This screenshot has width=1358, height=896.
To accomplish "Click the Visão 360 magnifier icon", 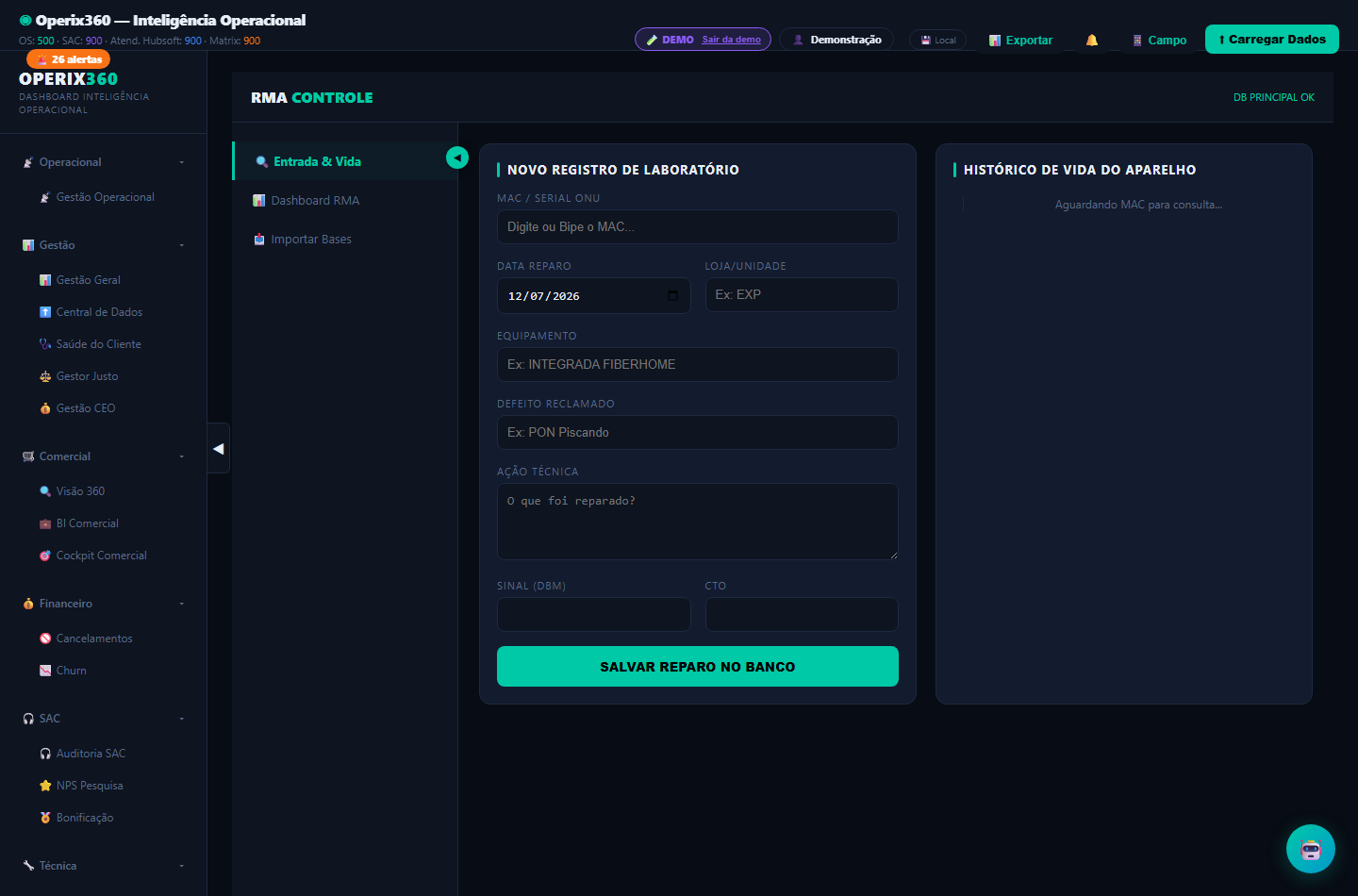I will [45, 491].
